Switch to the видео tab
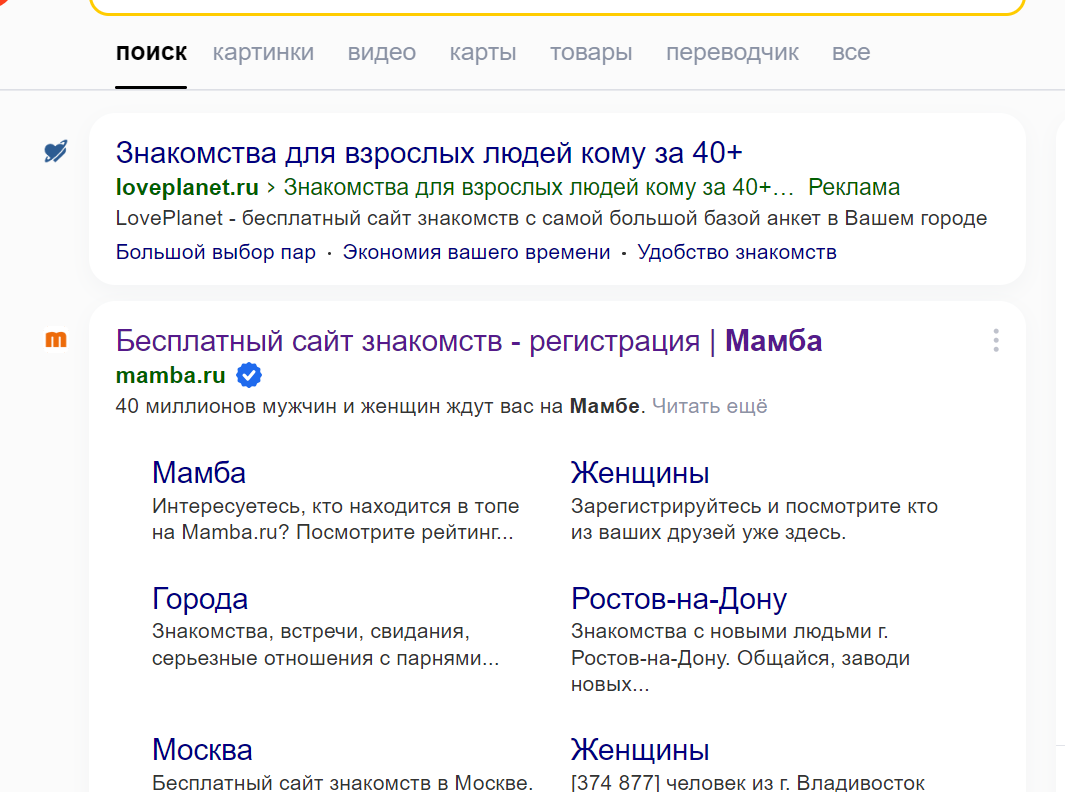Screen dimensions: 1065x792 (x=382, y=52)
